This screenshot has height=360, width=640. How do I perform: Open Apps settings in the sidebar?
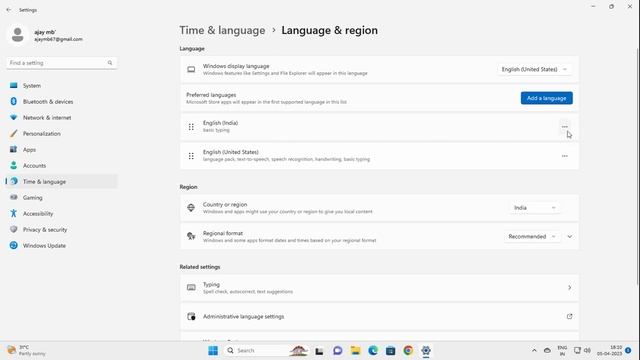(x=61, y=150)
